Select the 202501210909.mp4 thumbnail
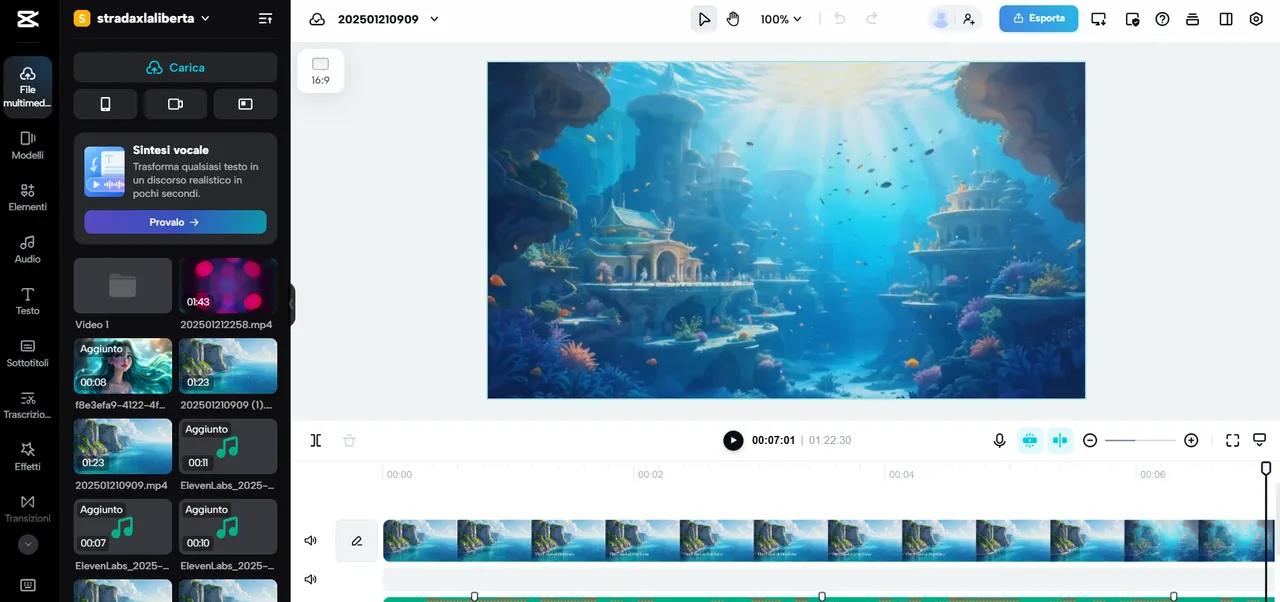Viewport: 1280px width, 602px height. coord(123,446)
